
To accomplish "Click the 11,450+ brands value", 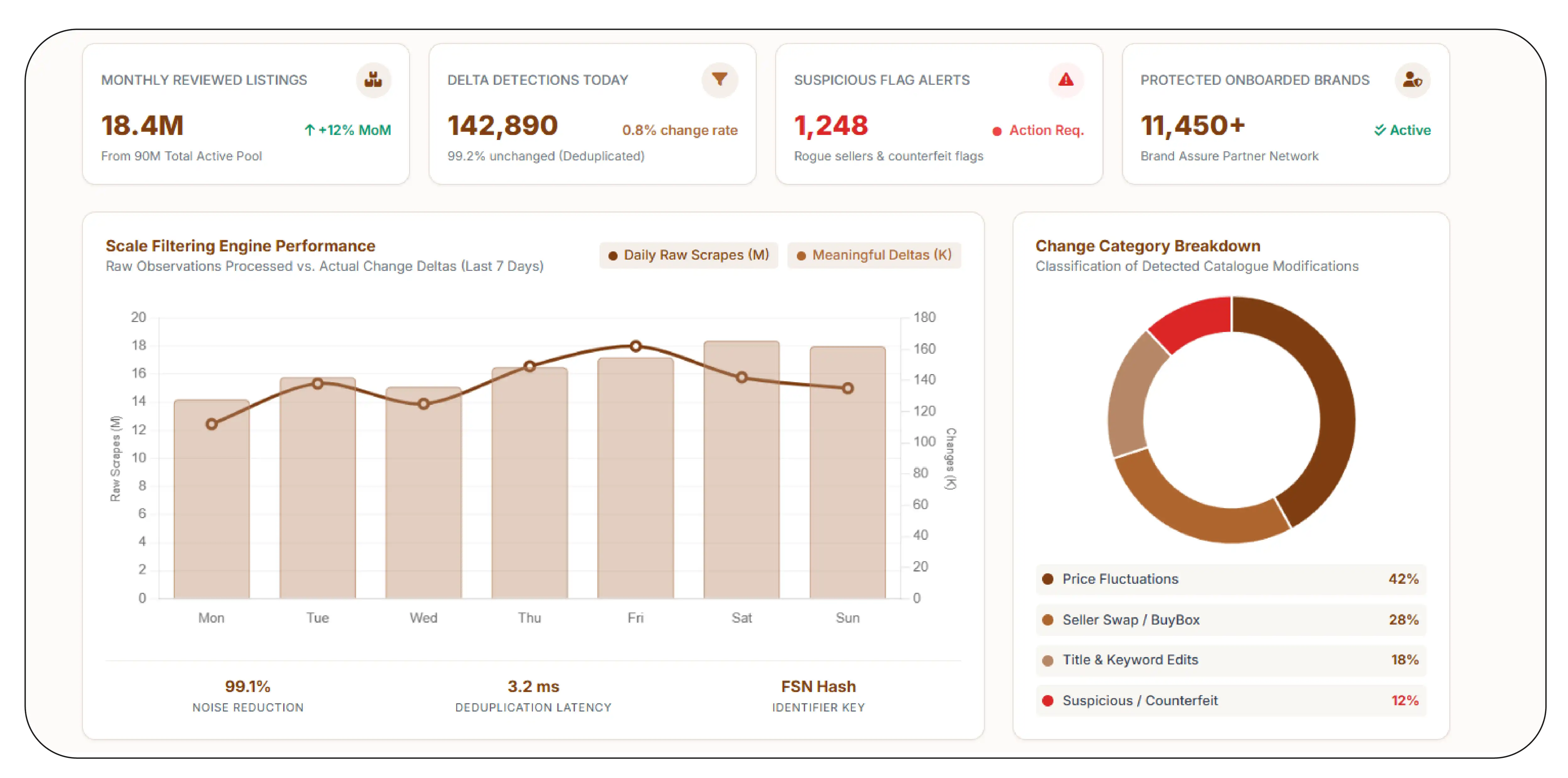I will (1192, 126).
